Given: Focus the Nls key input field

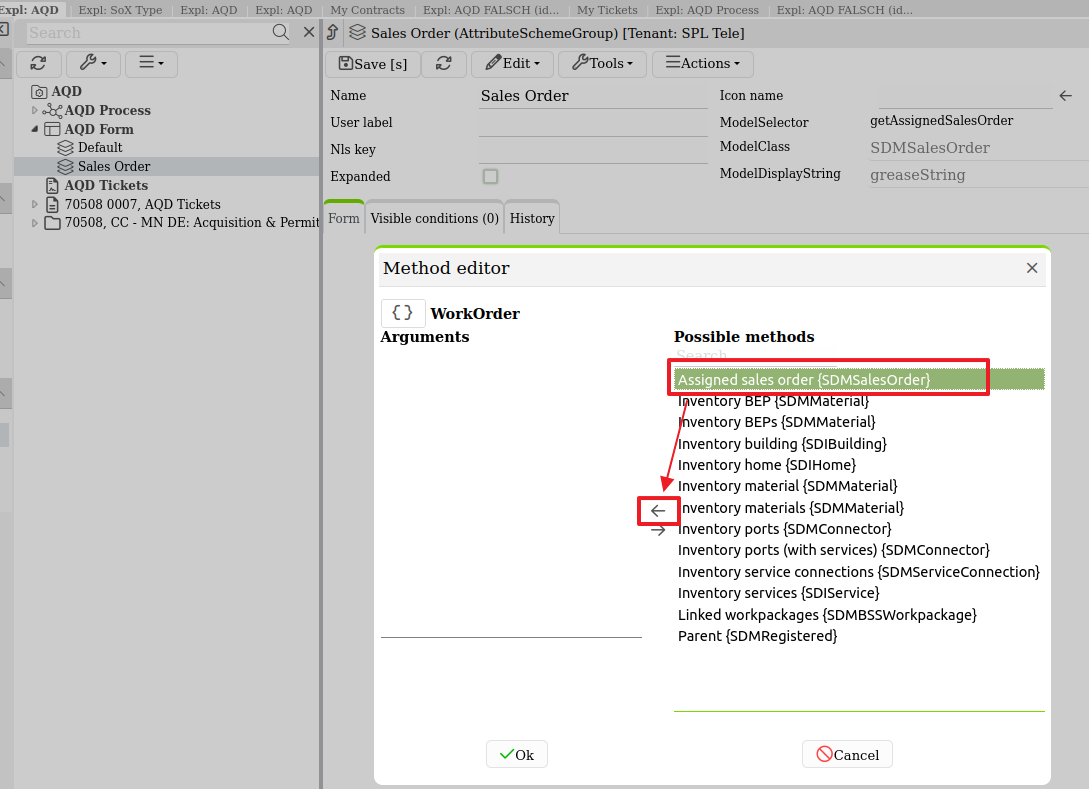Looking at the screenshot, I should click(x=593, y=150).
